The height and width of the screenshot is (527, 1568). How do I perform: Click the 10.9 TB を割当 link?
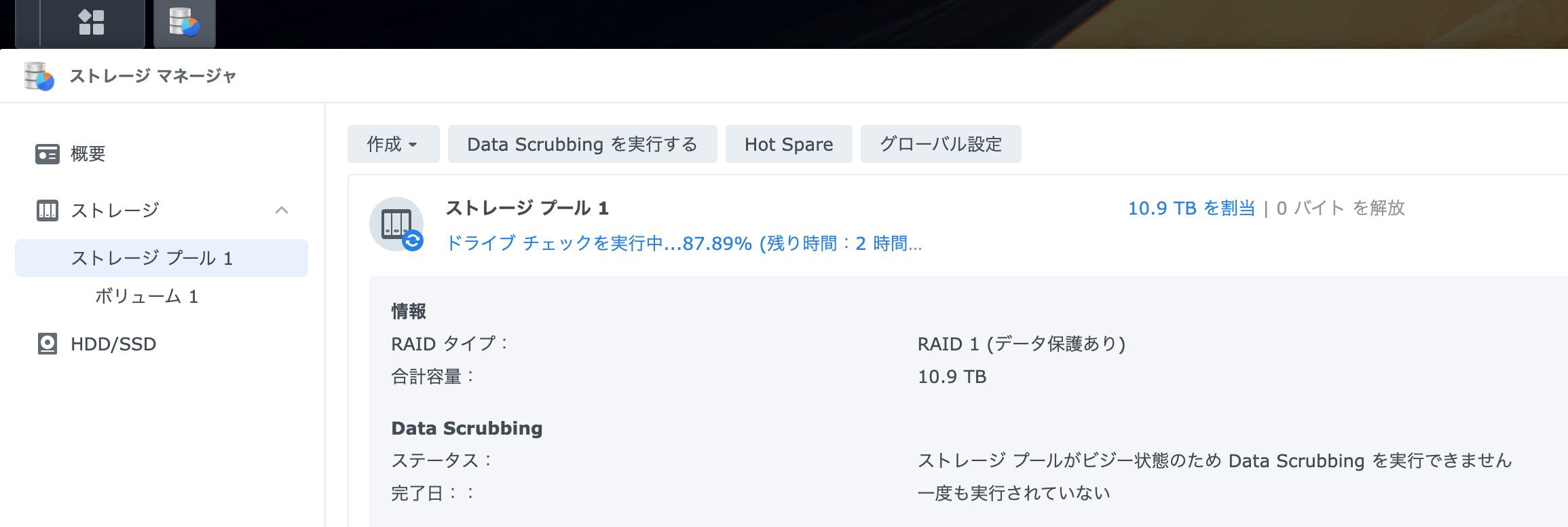coord(1191,208)
